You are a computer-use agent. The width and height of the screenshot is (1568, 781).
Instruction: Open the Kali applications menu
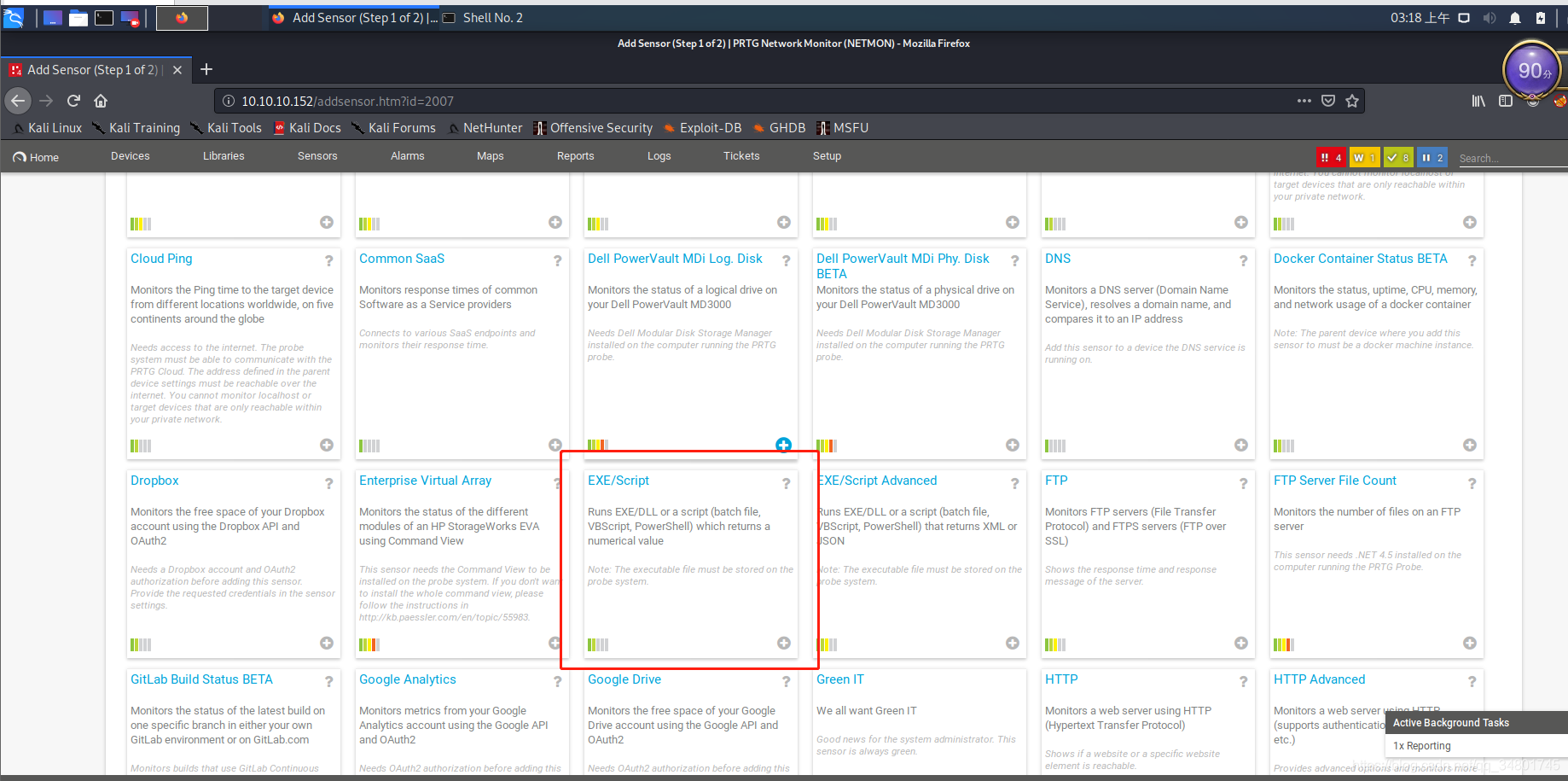pyautogui.click(x=14, y=17)
